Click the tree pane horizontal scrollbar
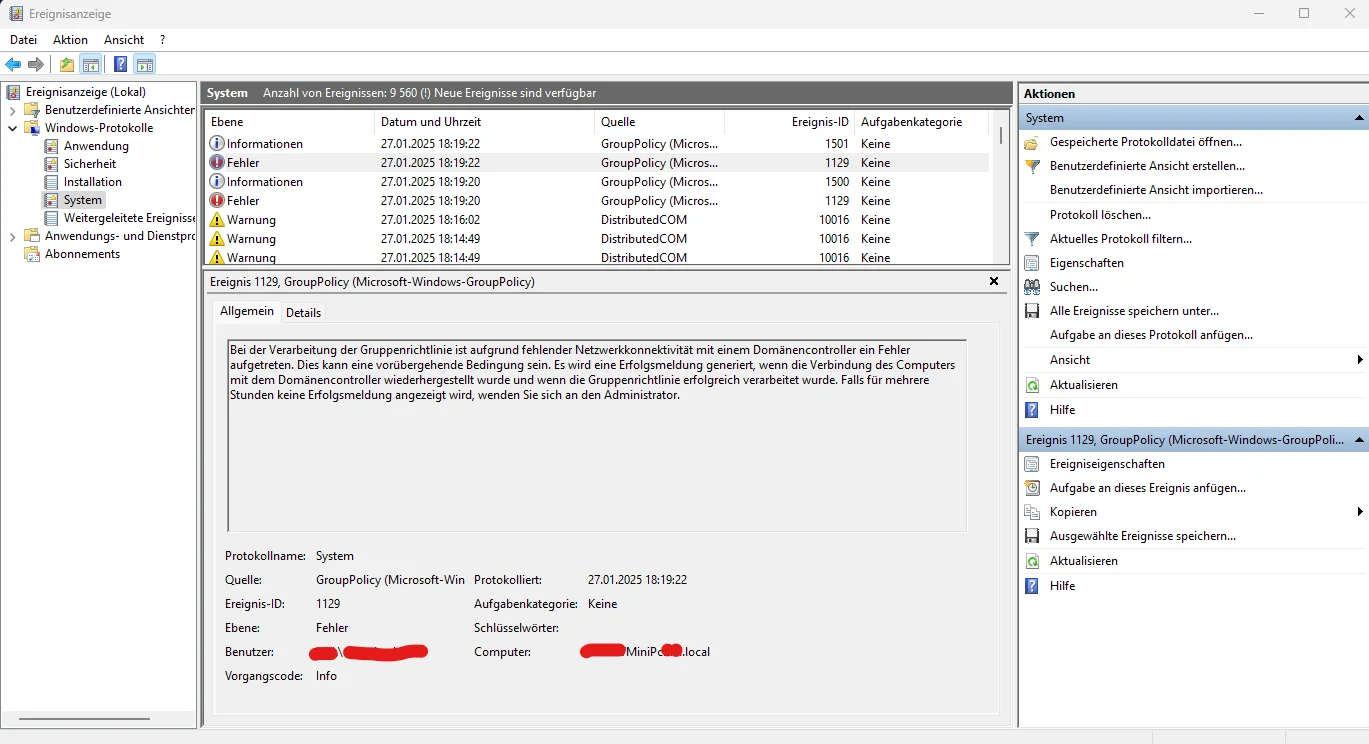The height and width of the screenshot is (744, 1369). coord(84,719)
